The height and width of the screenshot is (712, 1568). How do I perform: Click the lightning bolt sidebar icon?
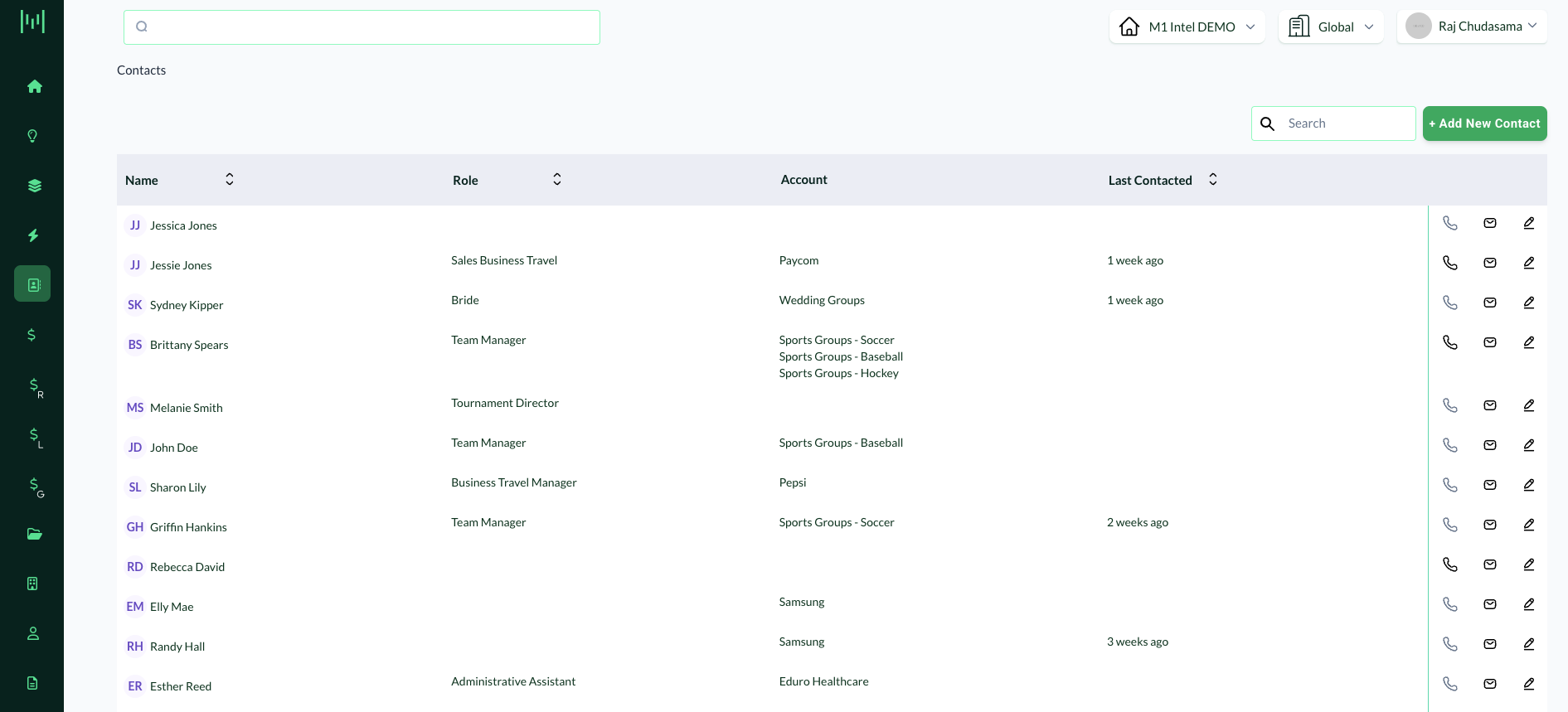(33, 235)
